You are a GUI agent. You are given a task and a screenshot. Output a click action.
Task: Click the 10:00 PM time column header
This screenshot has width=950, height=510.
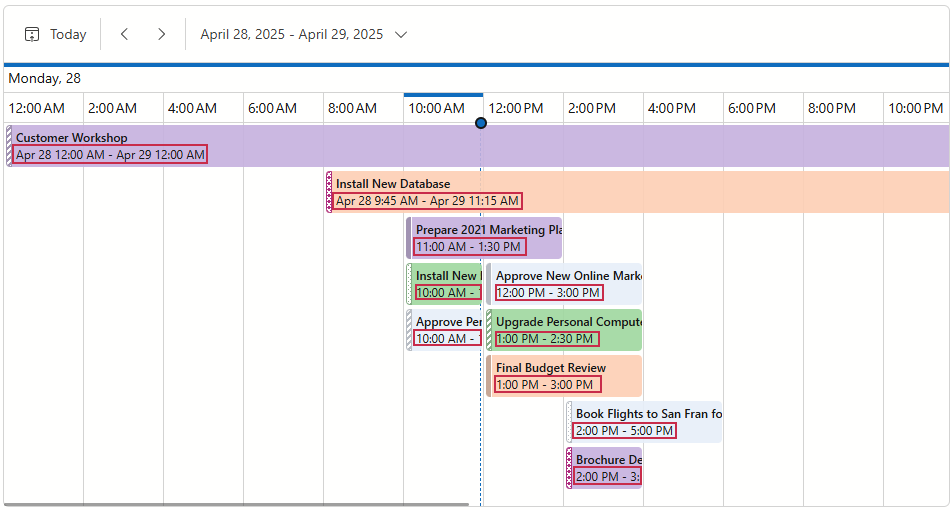point(915,108)
